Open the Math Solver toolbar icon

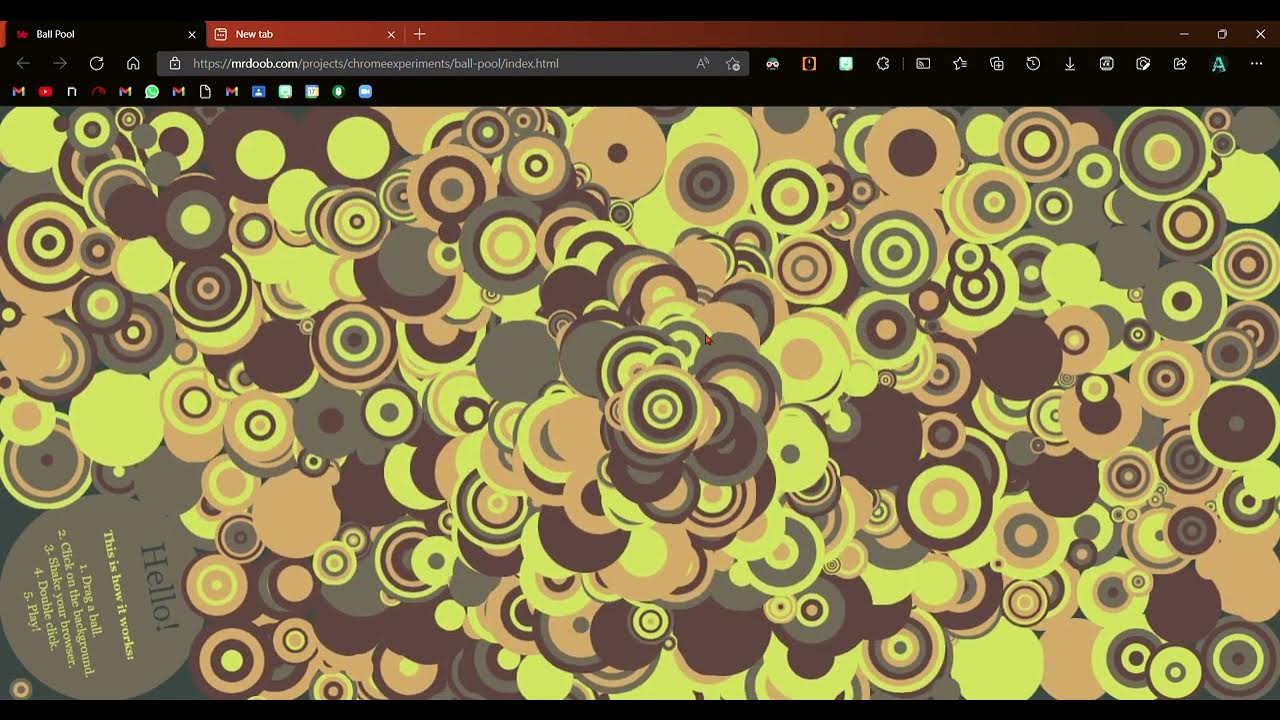1107,63
